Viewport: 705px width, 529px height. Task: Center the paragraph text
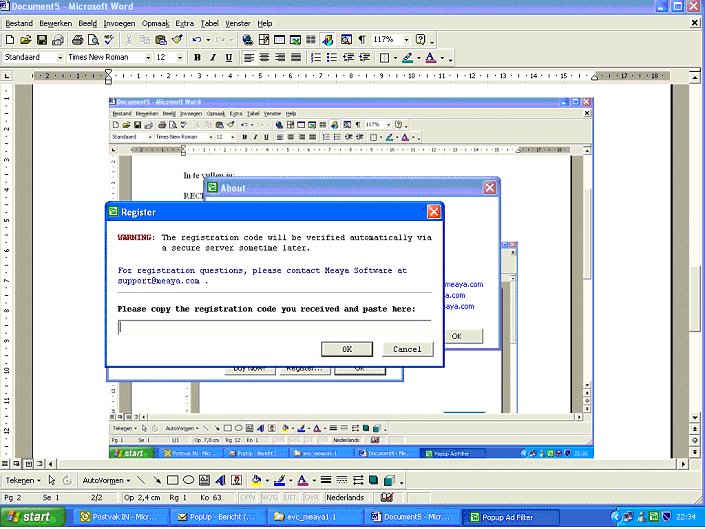(264, 58)
